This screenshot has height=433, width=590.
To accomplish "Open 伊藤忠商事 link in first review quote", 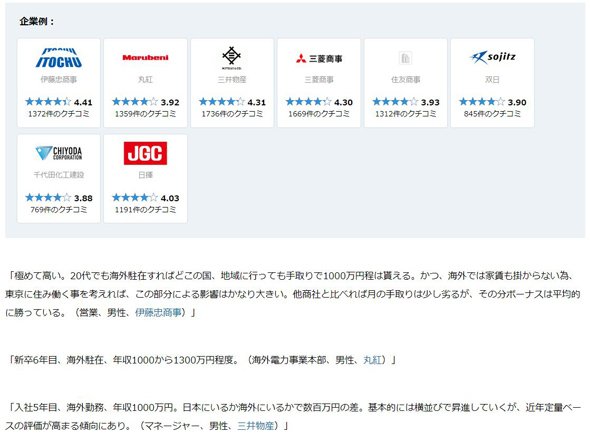I will click(158, 312).
